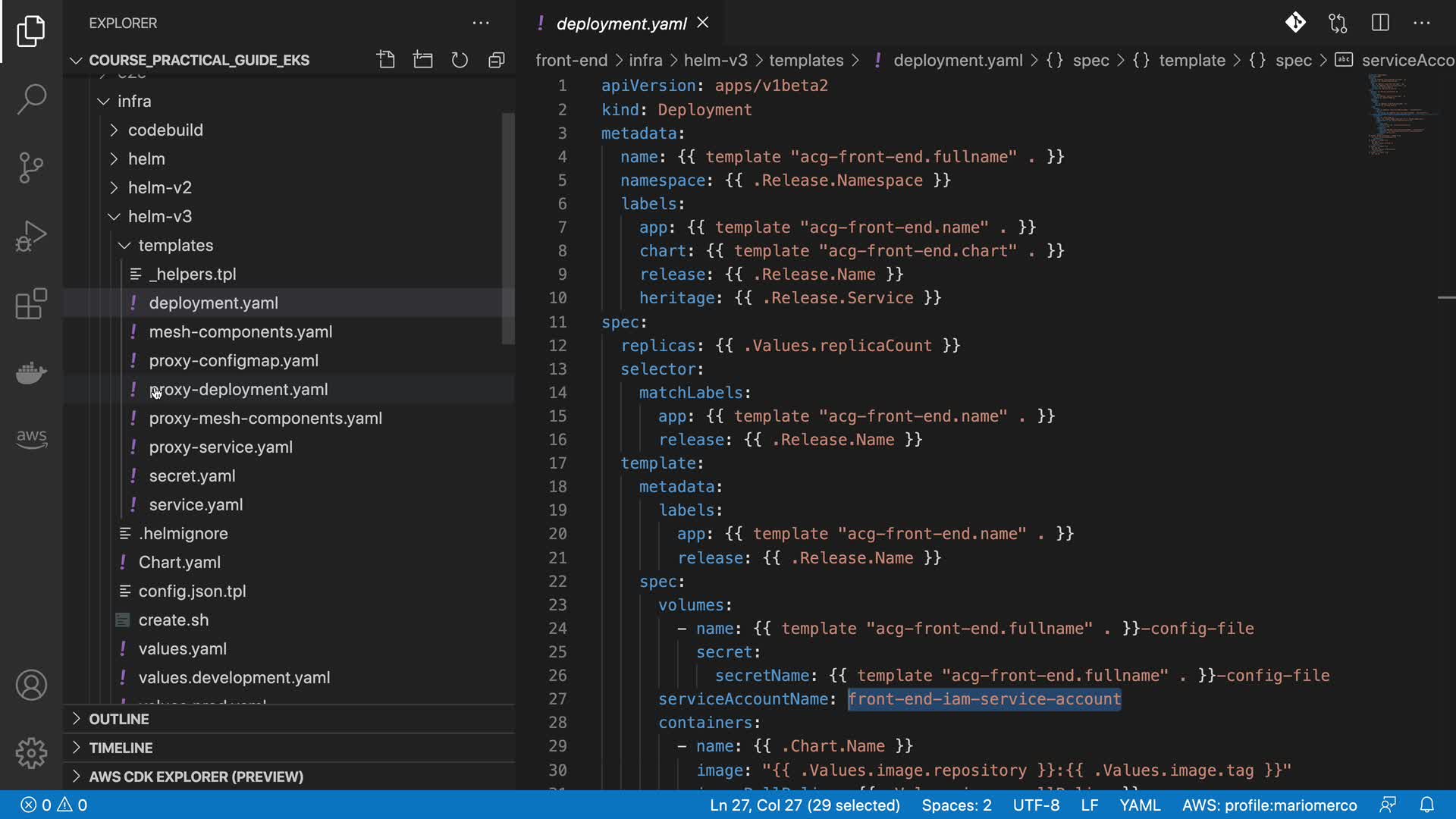Select the deployment.yaml editor tab

pyautogui.click(x=621, y=24)
